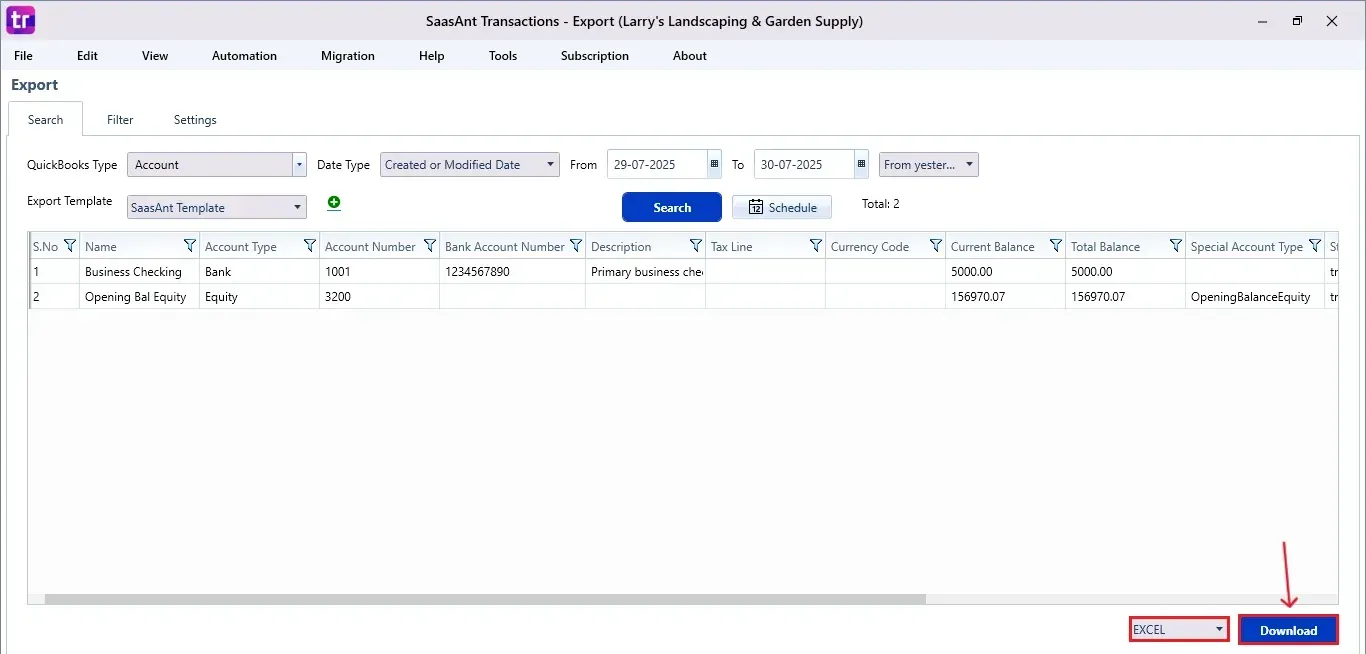The width and height of the screenshot is (1366, 654).
Task: Filter the Description column
Action: (696, 246)
